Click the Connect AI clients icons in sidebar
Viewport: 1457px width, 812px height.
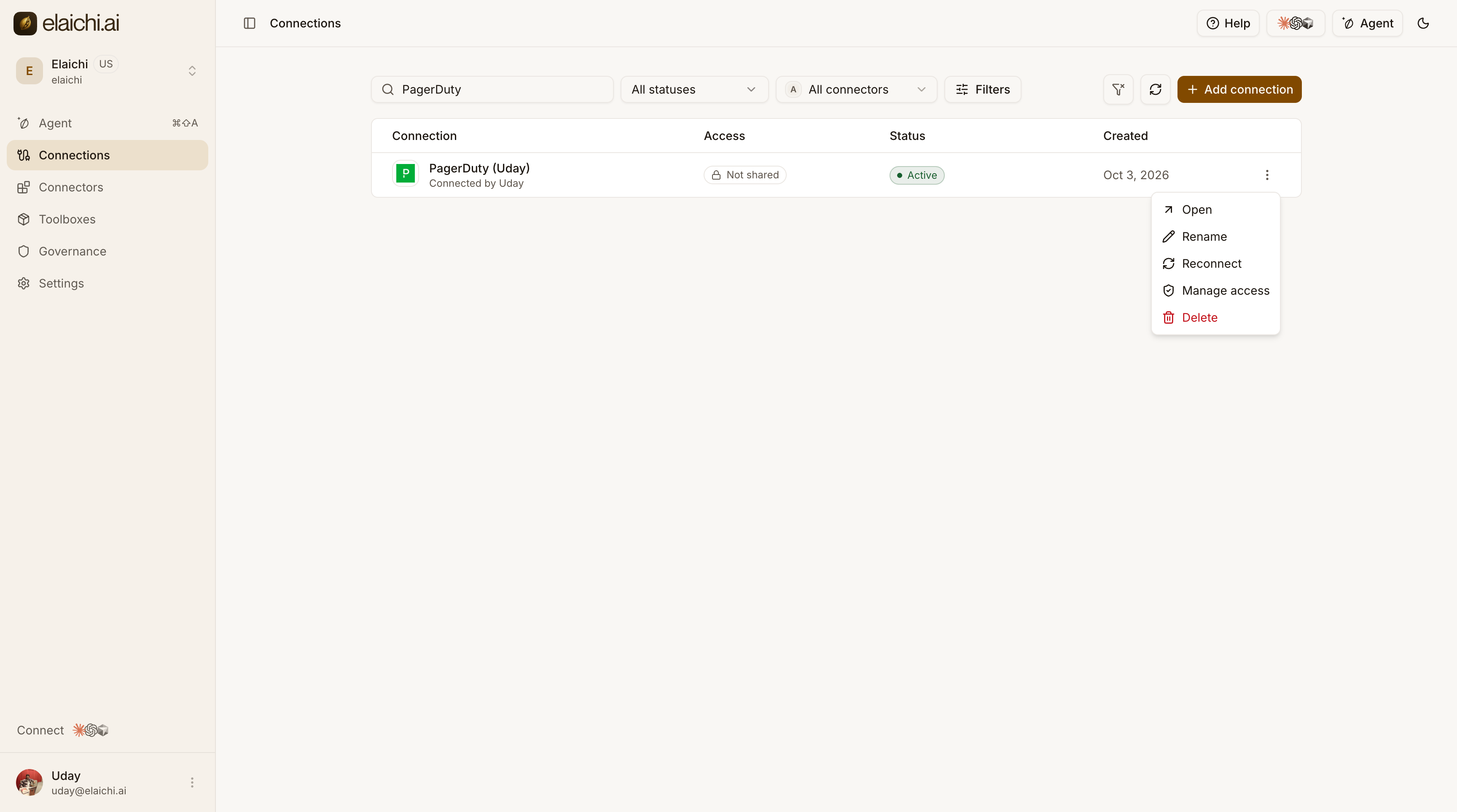[91, 730]
